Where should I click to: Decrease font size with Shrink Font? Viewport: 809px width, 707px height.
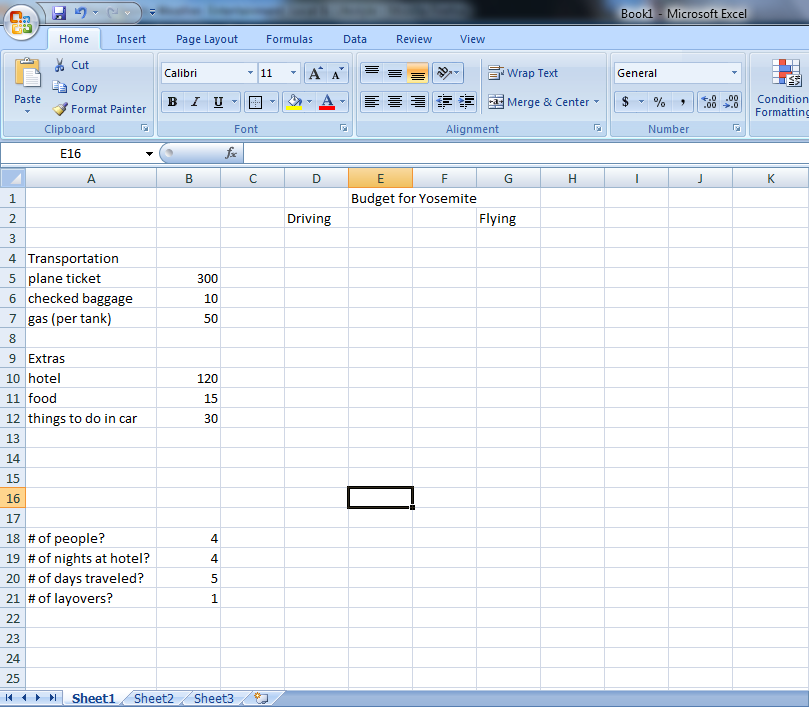337,73
